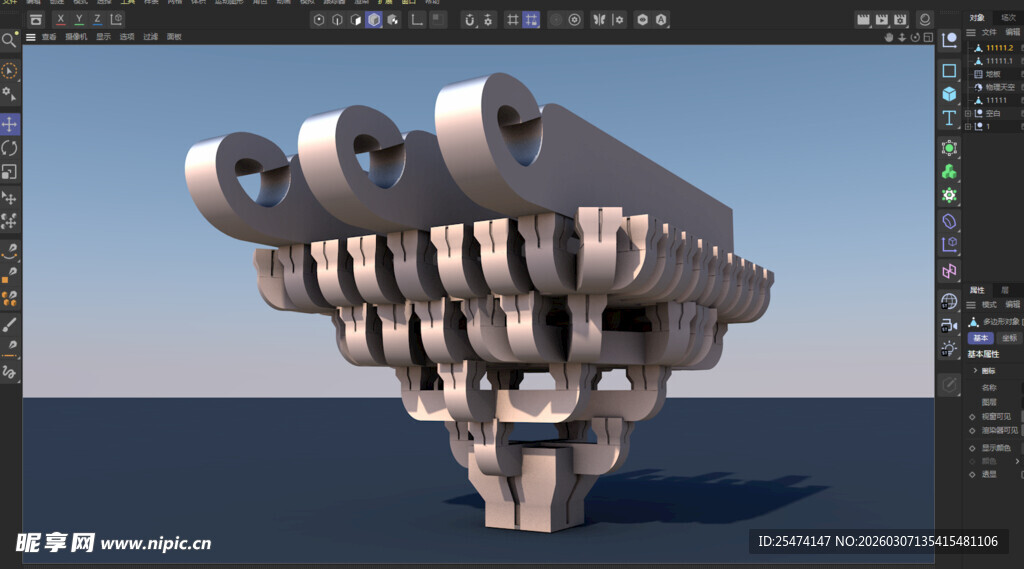Viewport: 1024px width, 569px height.
Task: Pick the Scale tool
Action: point(9,172)
